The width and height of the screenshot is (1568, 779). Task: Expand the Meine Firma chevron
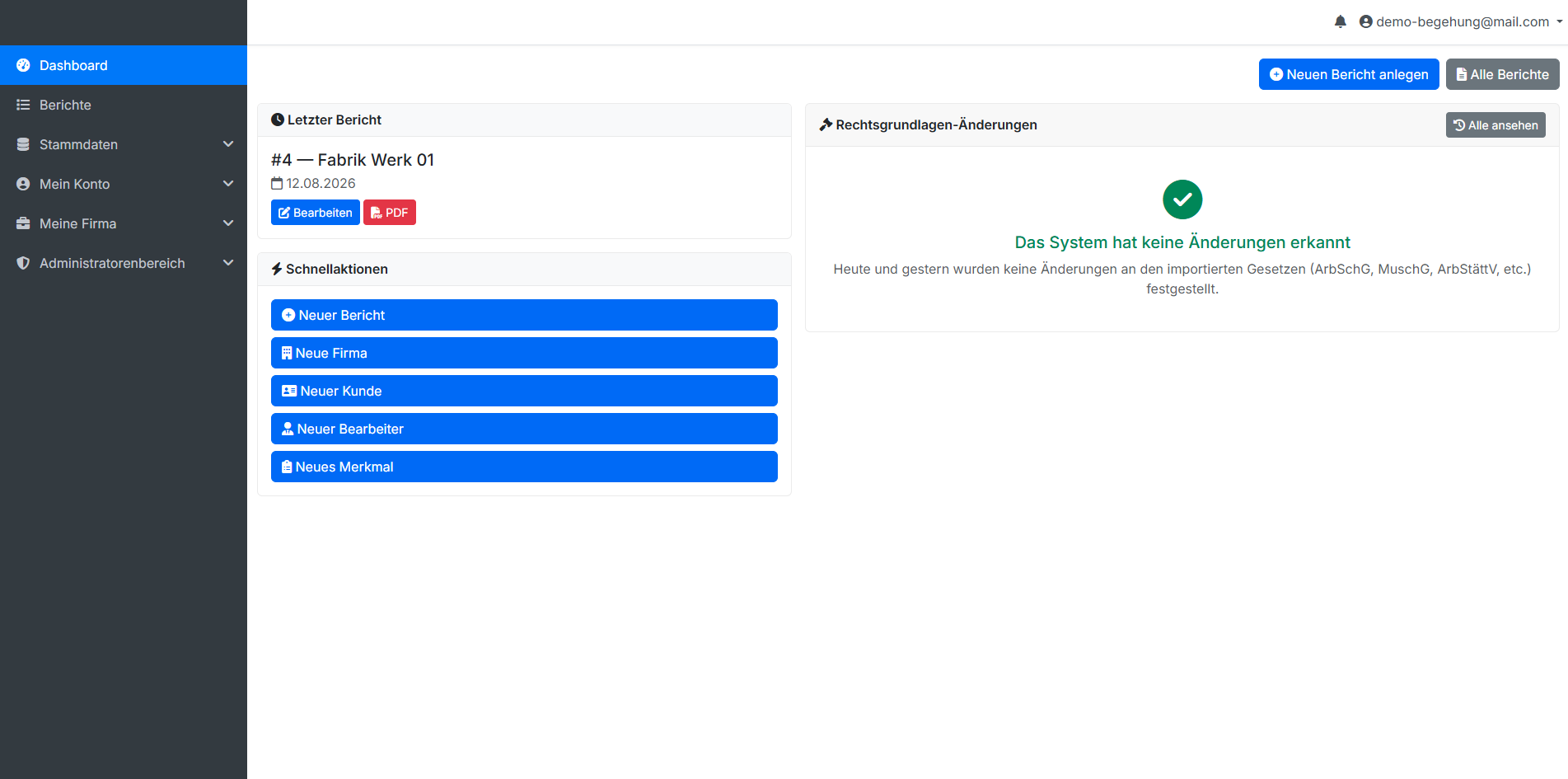coord(228,223)
